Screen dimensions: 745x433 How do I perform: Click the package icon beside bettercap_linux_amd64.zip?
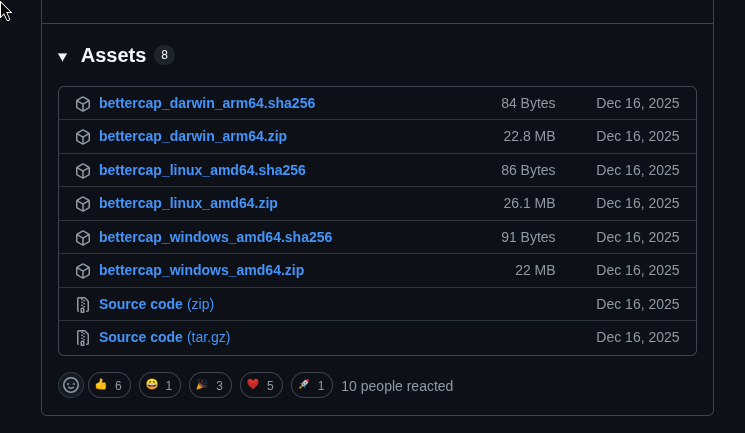pos(83,204)
